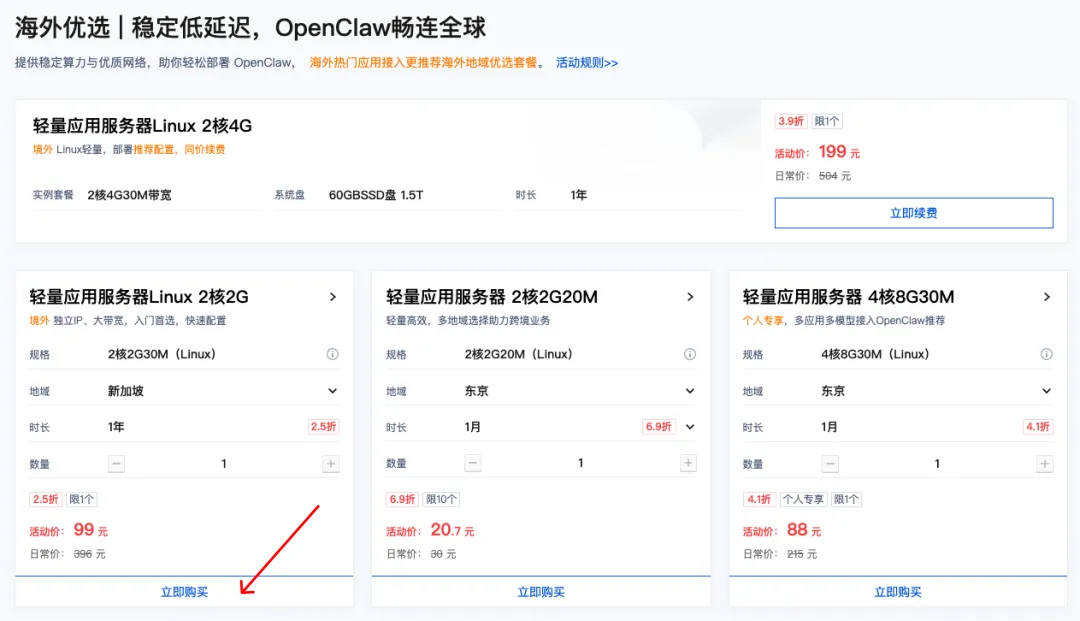Click title 轻量应用服务器Linux 2核2G
The width and height of the screenshot is (1080, 621).
tap(138, 297)
